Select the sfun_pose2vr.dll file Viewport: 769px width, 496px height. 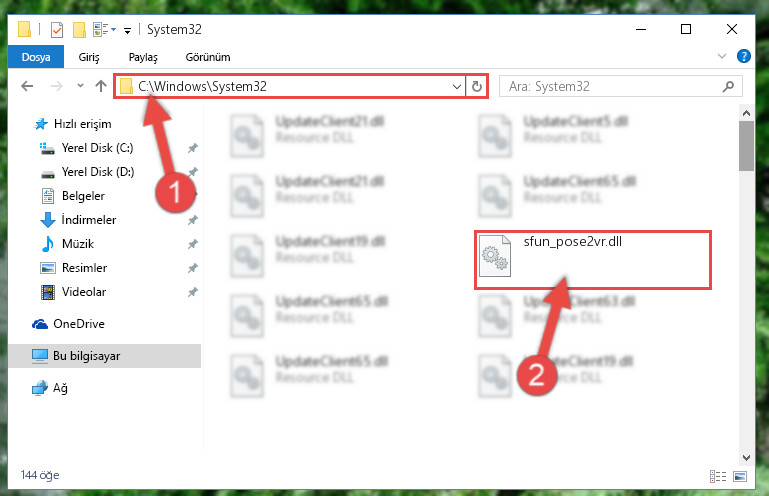tap(592, 260)
